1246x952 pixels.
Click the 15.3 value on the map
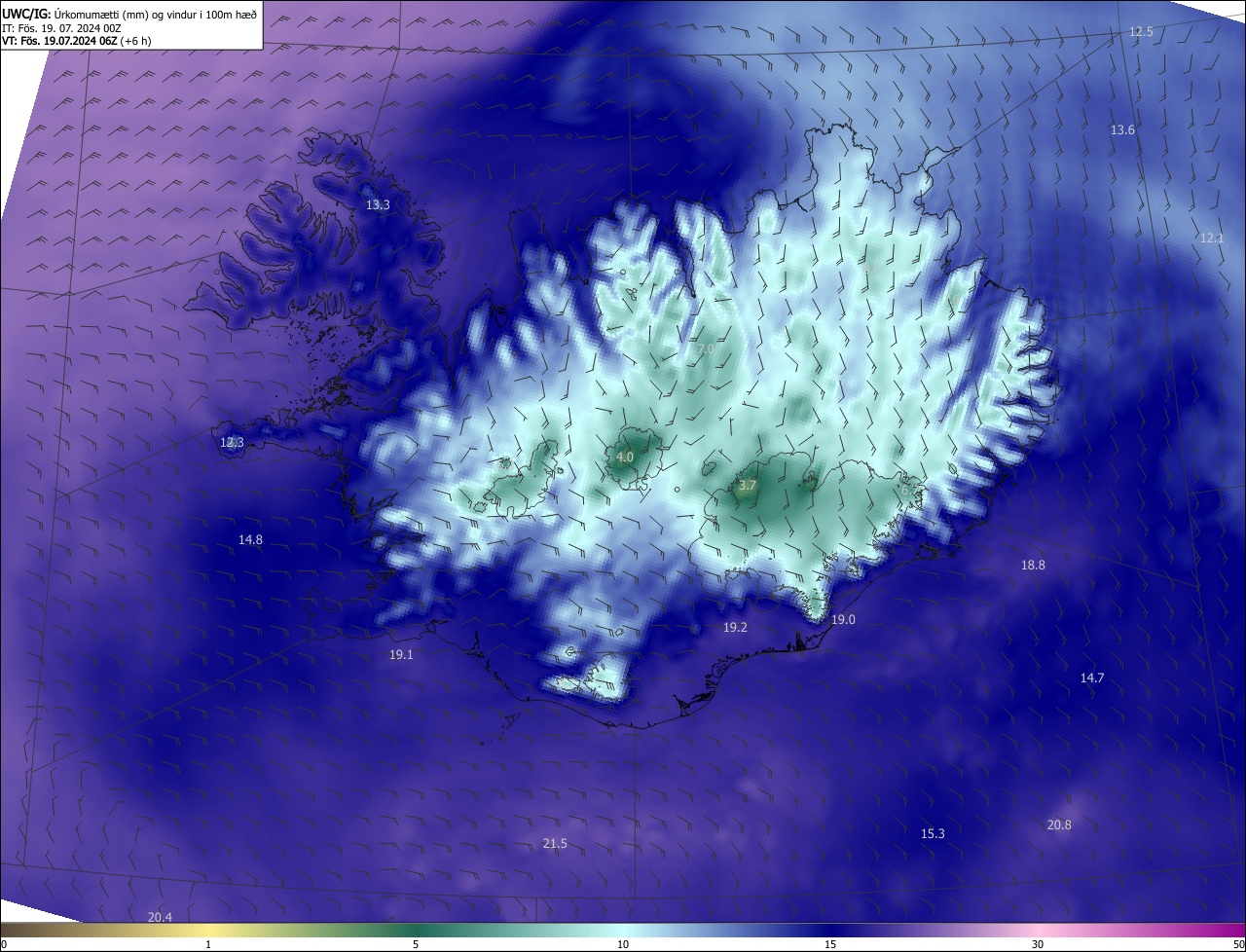(933, 833)
